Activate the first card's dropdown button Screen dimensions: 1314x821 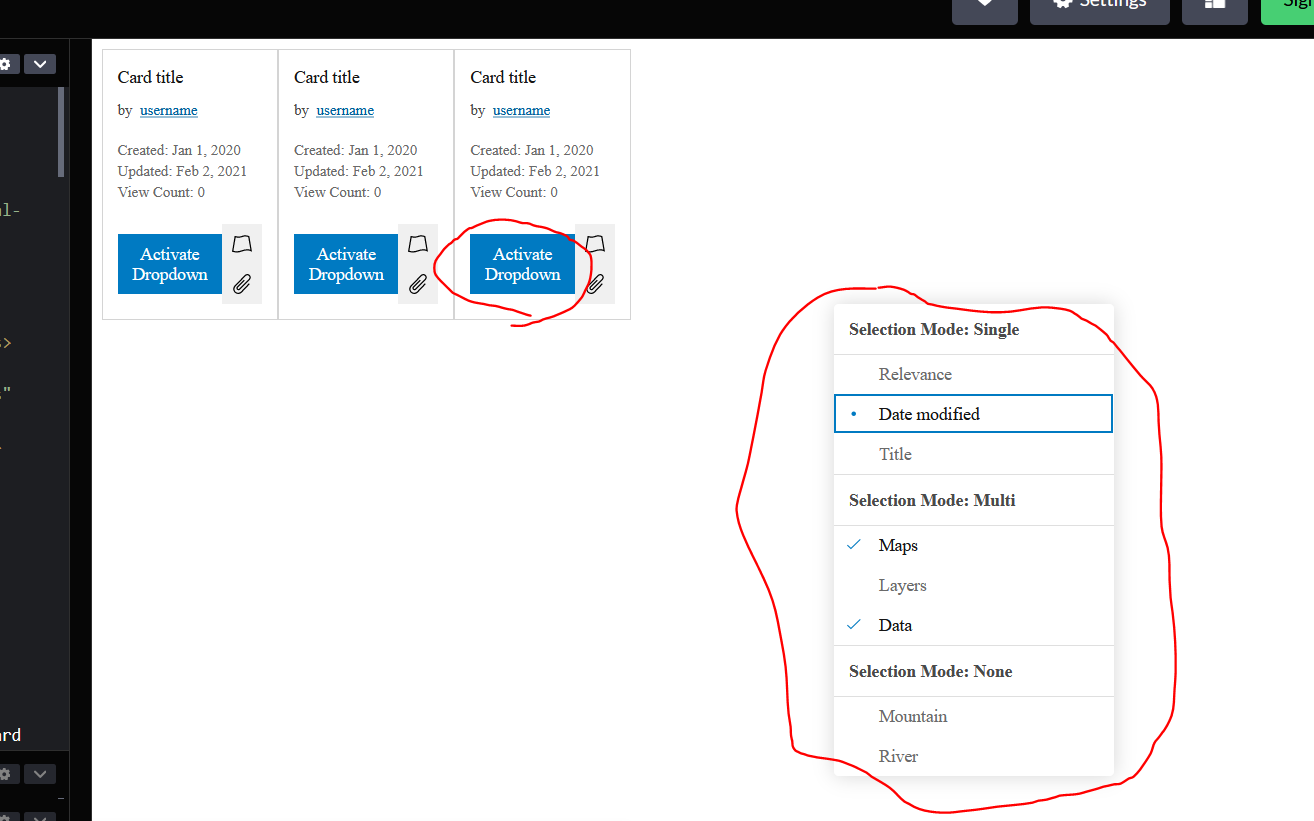pos(169,263)
